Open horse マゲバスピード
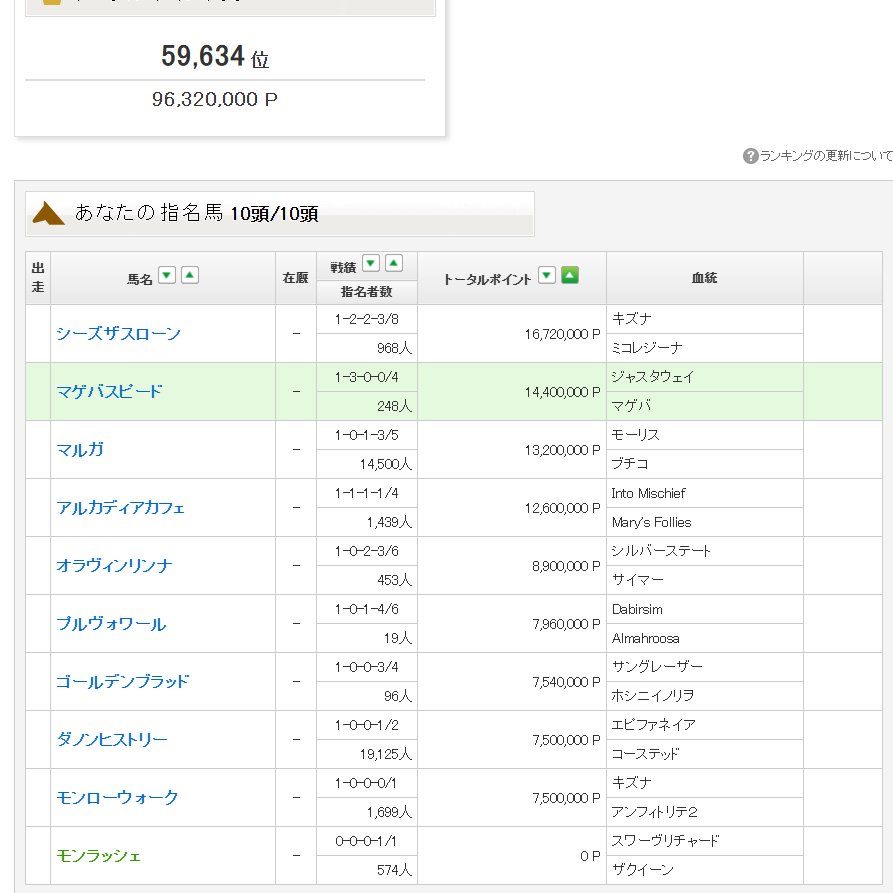Viewport: 893px width, 893px height. coord(109,392)
